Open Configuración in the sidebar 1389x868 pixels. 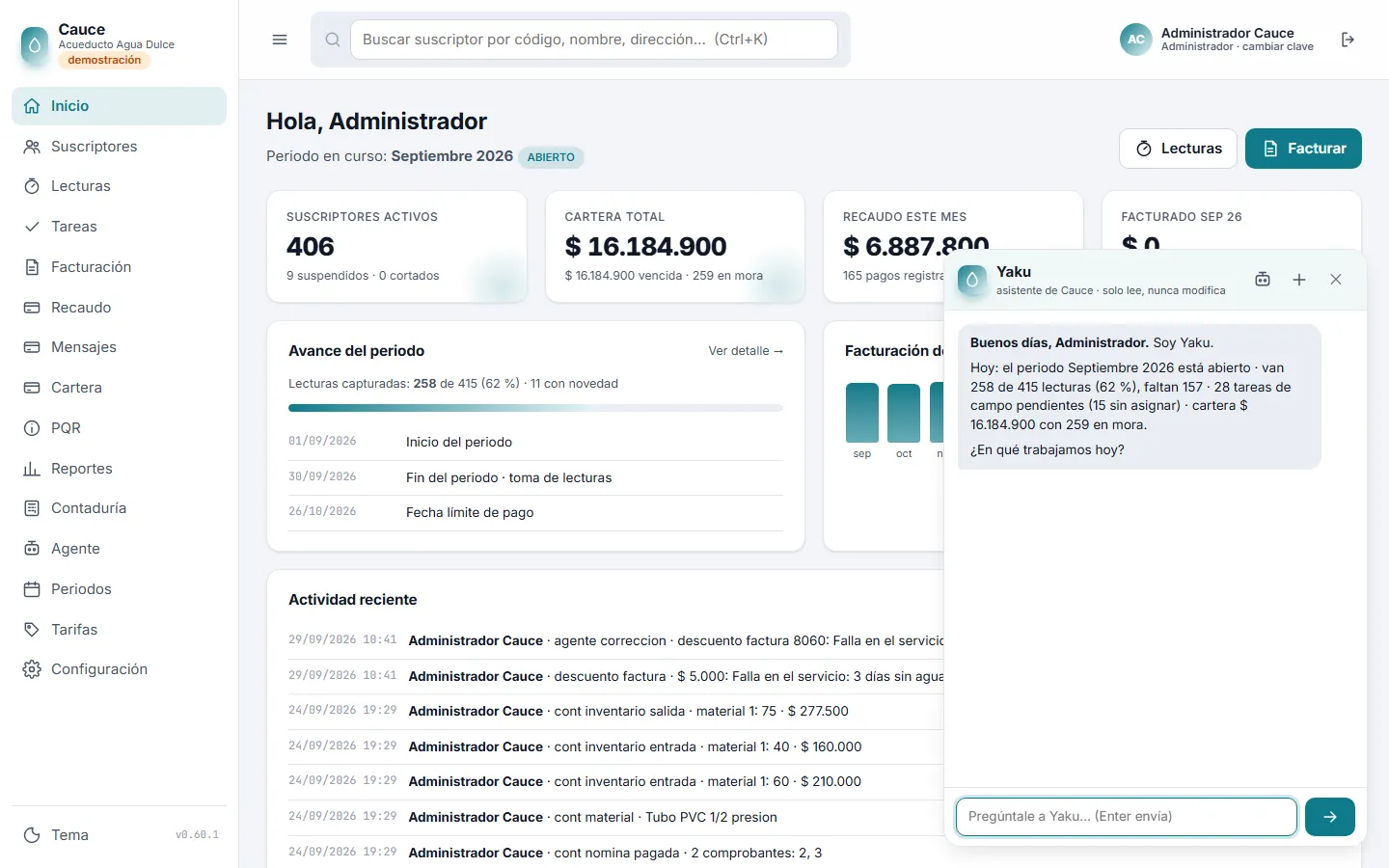pyautogui.click(x=119, y=669)
